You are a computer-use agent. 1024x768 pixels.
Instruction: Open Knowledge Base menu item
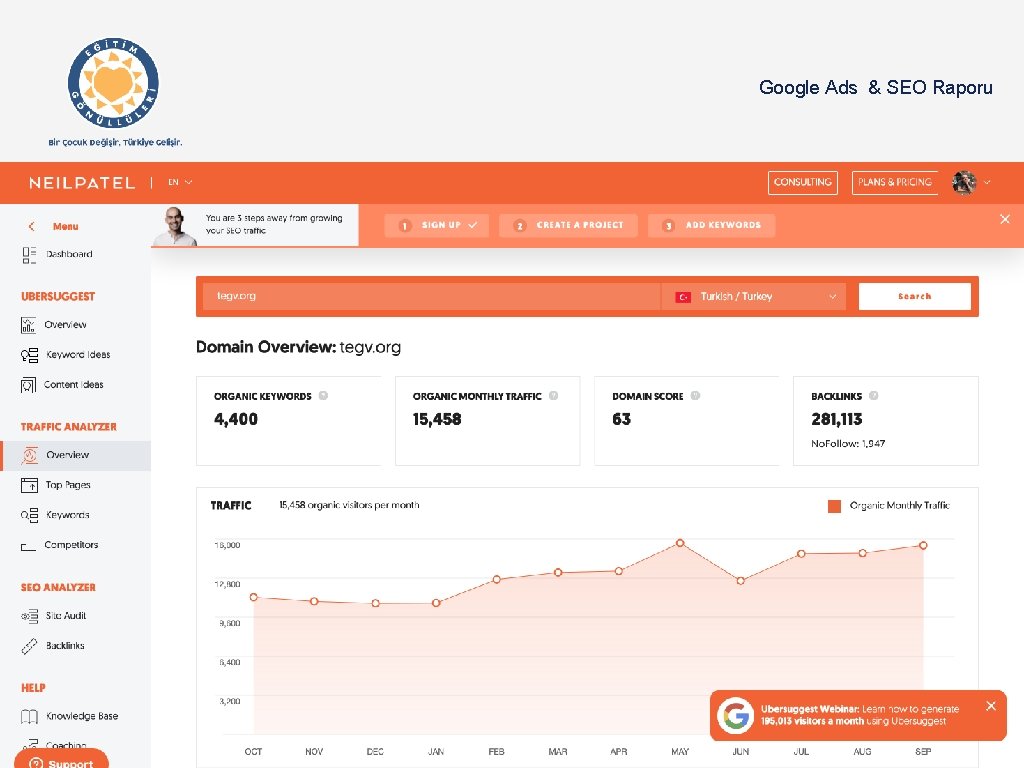click(82, 716)
